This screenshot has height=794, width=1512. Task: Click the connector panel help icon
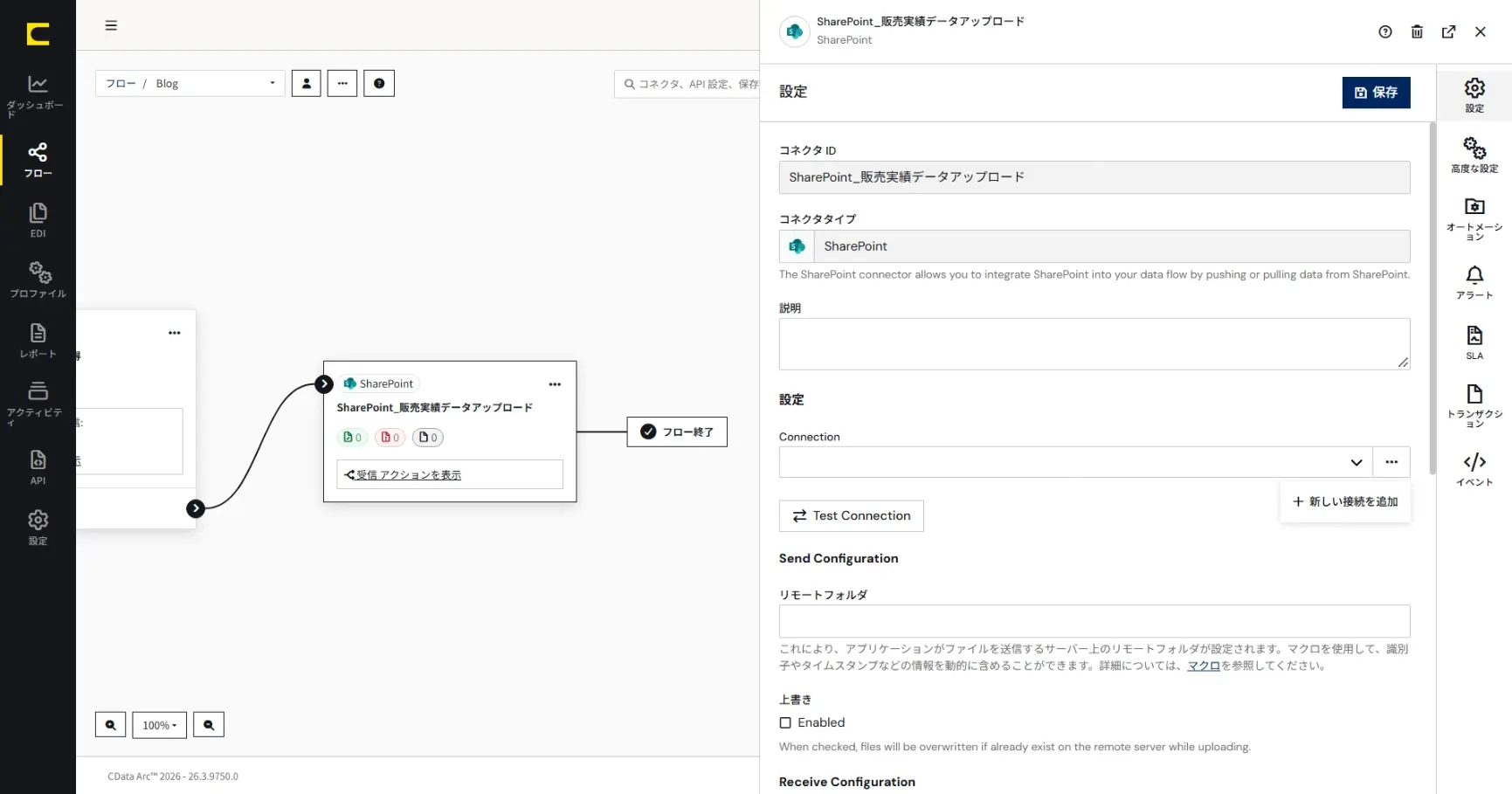coord(1385,31)
